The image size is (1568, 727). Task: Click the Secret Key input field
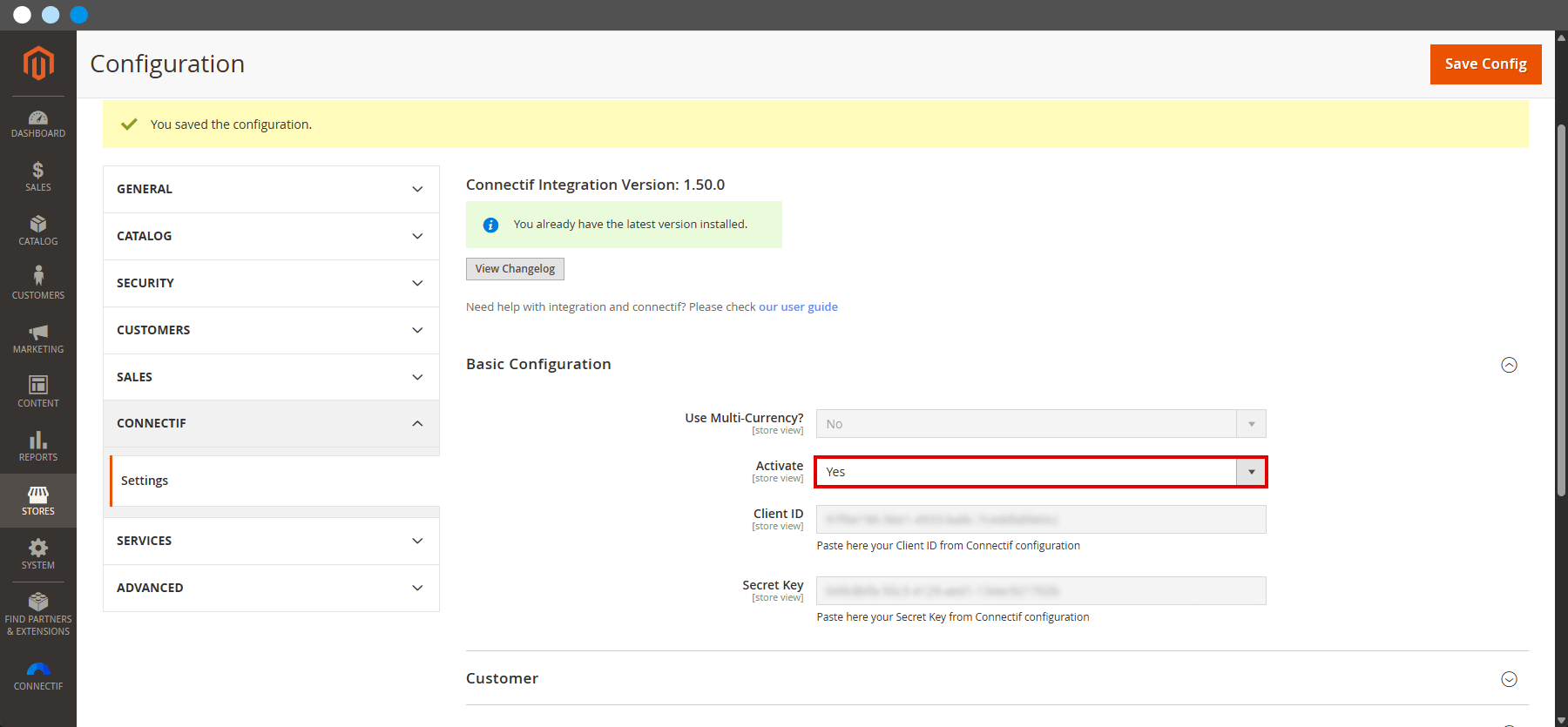[1041, 591]
